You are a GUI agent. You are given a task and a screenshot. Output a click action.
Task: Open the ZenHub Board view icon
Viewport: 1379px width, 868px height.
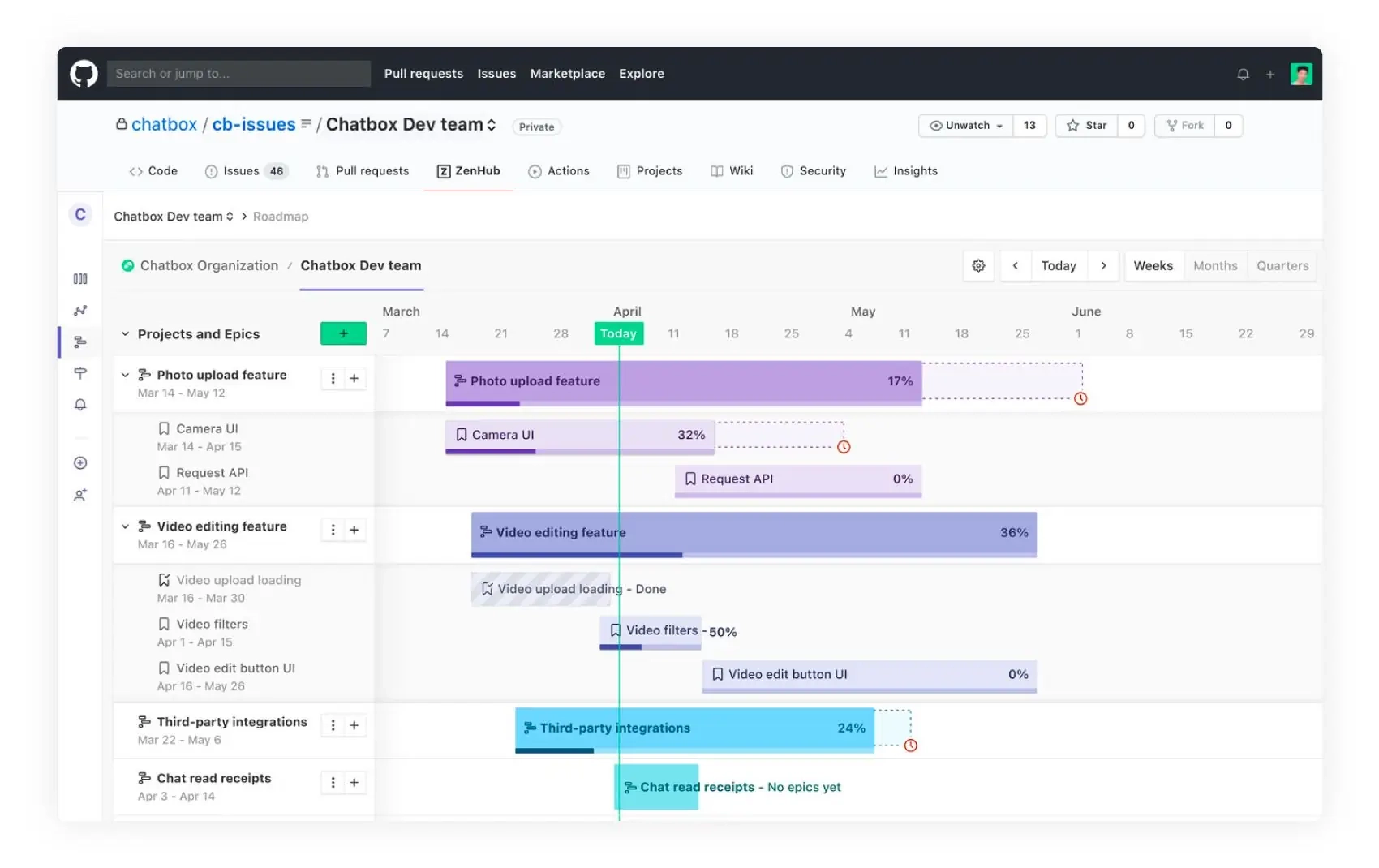pyautogui.click(x=80, y=278)
